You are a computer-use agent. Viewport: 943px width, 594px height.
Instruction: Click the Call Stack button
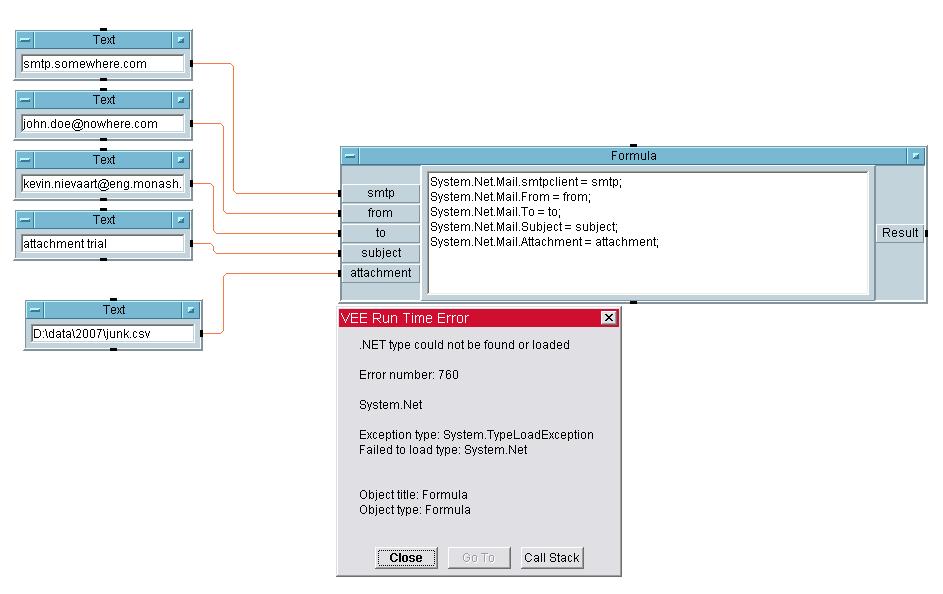coord(551,558)
